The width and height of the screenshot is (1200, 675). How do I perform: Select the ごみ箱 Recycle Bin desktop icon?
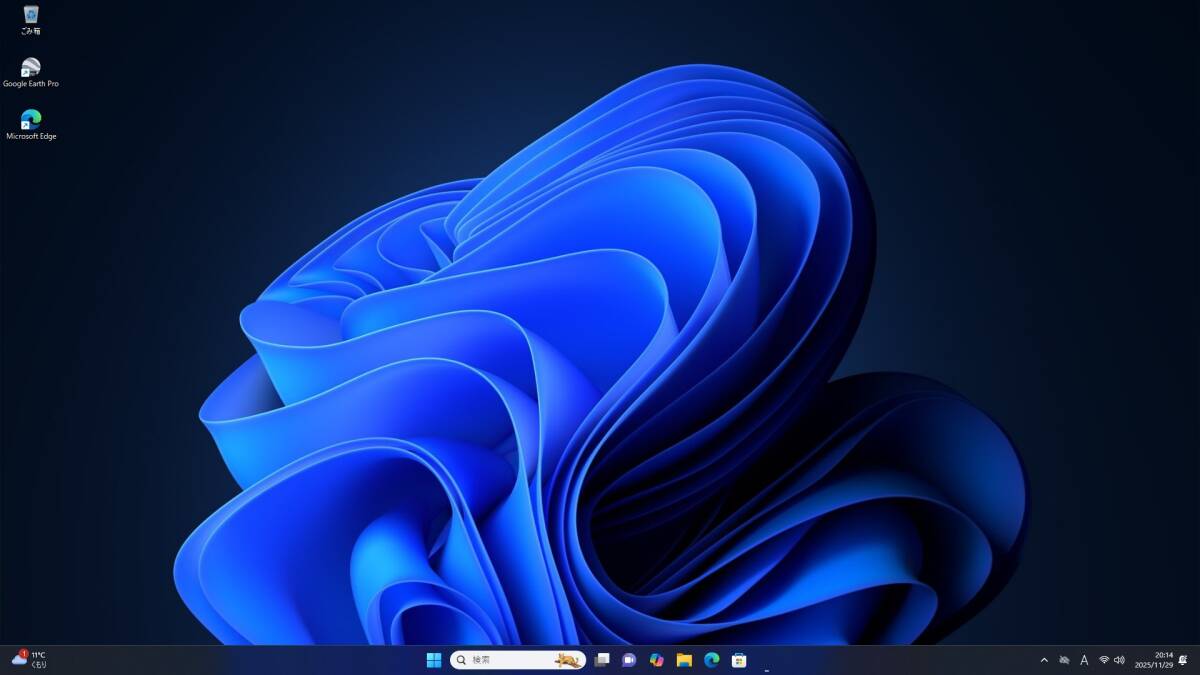[31, 17]
